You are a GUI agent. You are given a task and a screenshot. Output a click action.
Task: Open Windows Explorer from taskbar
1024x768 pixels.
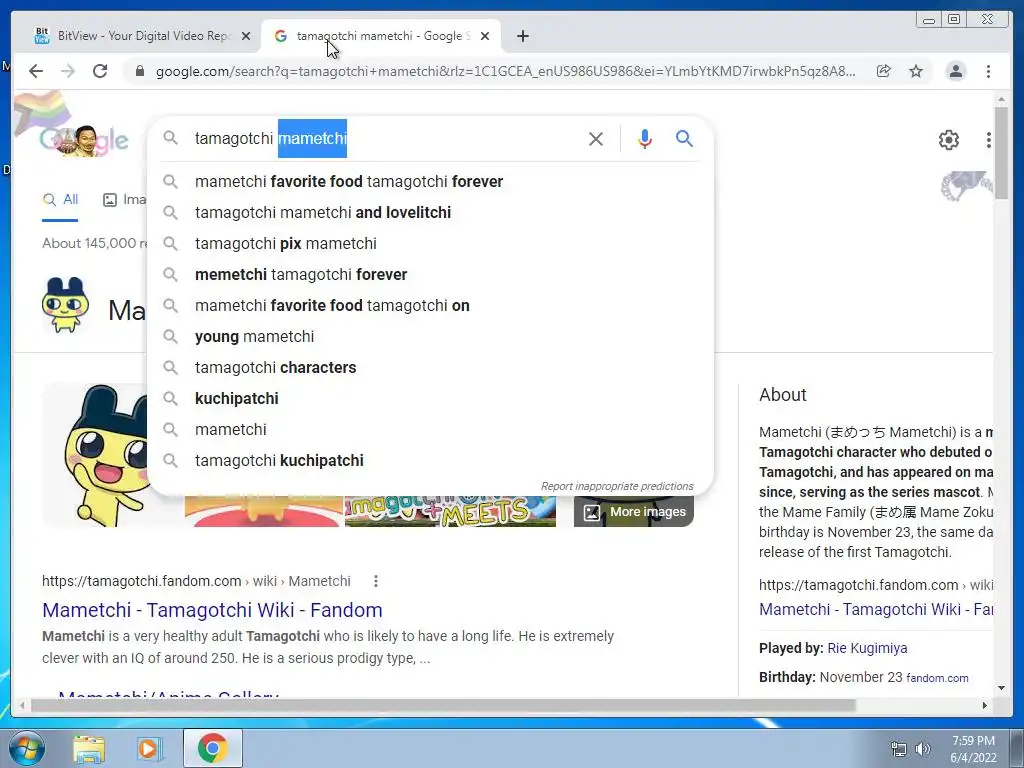tap(89, 749)
